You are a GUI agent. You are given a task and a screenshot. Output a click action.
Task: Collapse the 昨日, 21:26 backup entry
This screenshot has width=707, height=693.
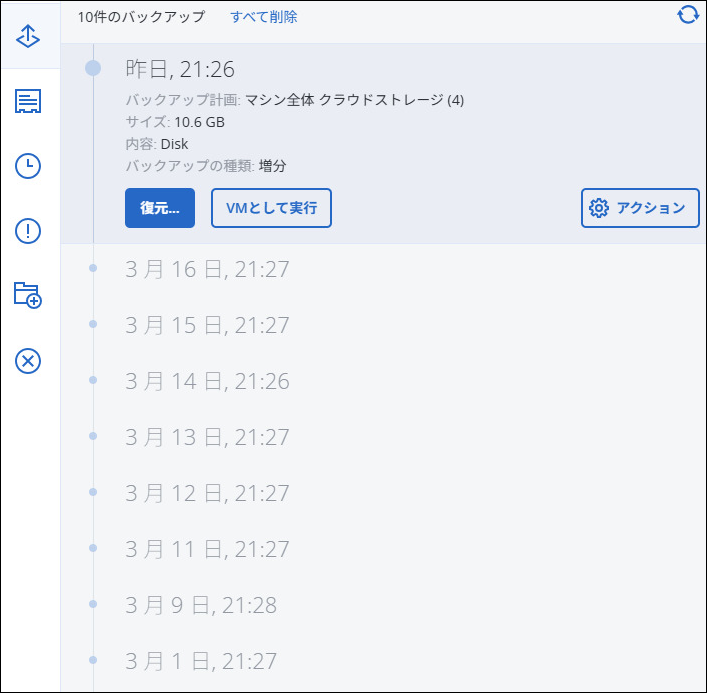point(180,69)
